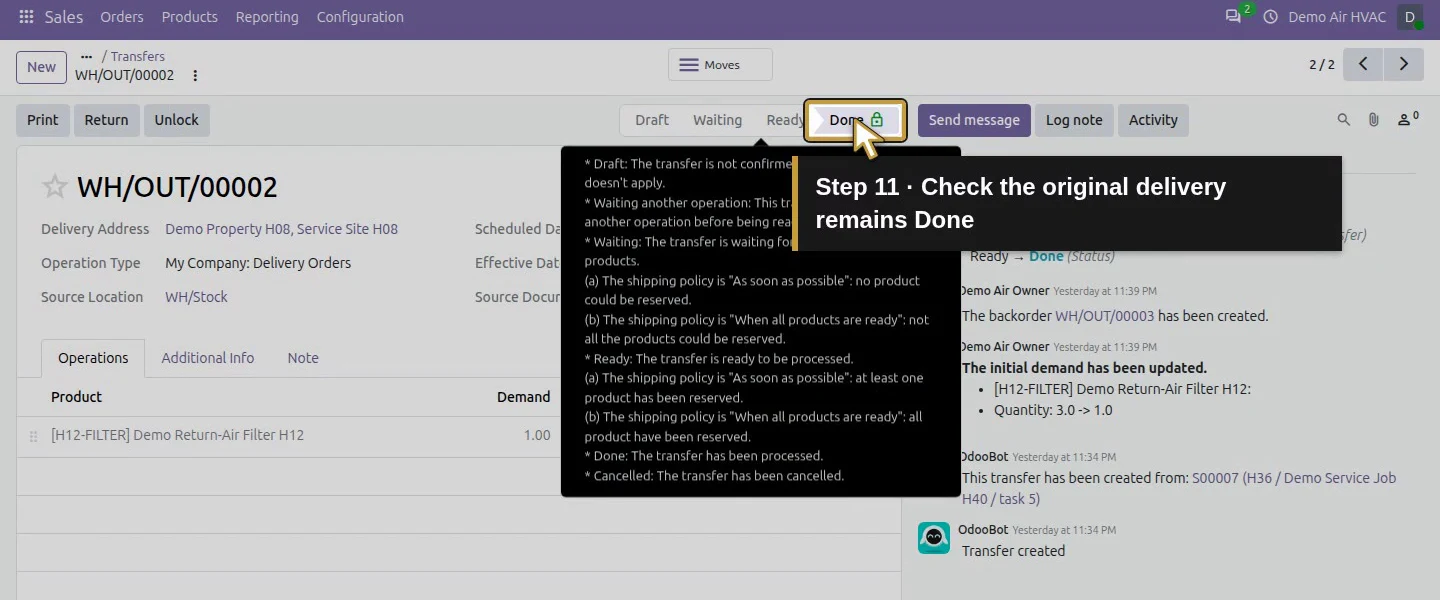This screenshot has height=600, width=1440.
Task: Open the Odoo apps grid menu
Action: (x=26, y=17)
